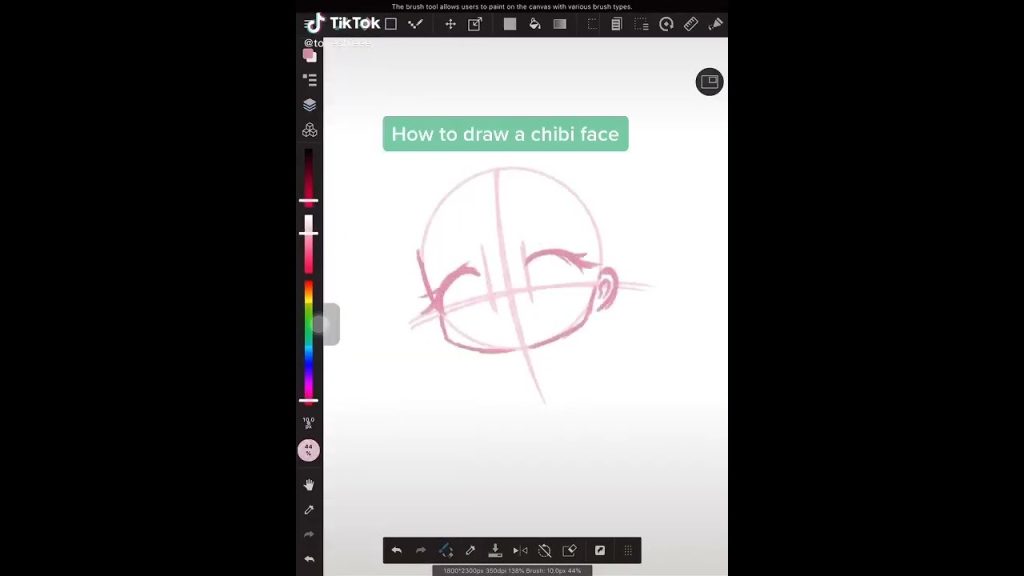Click the rainbow hue slider bar
Screen dimensions: 1024x576
click(309, 338)
